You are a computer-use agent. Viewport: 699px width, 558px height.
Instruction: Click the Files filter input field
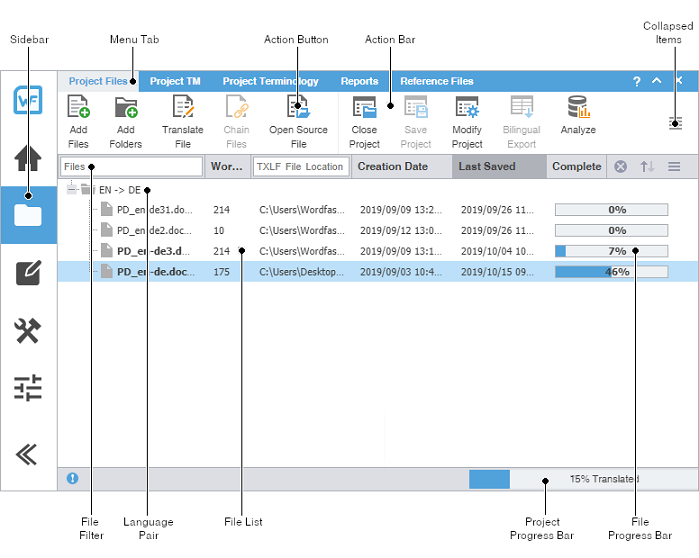click(130, 167)
